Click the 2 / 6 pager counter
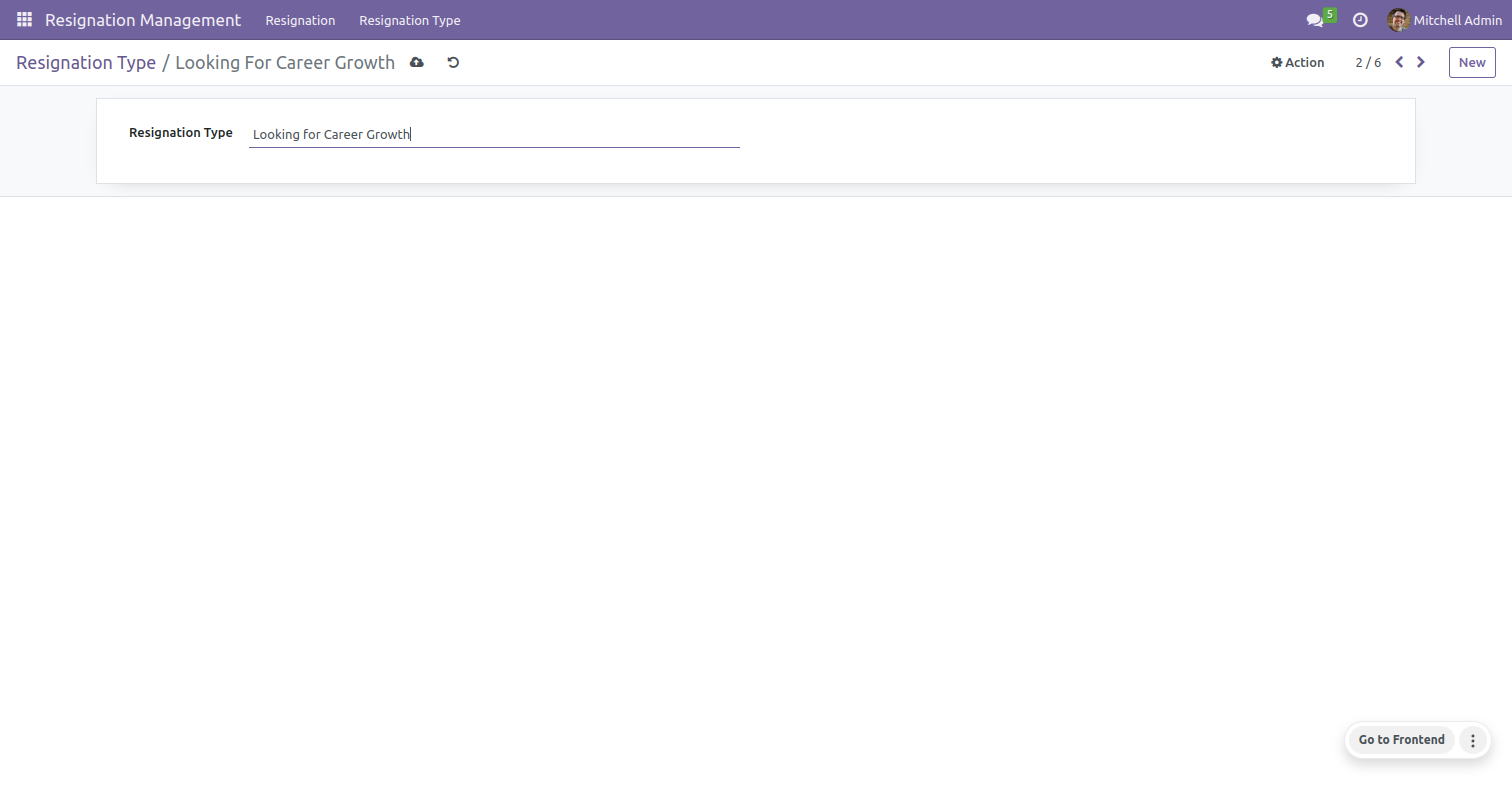Image resolution: width=1512 pixels, height=804 pixels. pyautogui.click(x=1368, y=62)
